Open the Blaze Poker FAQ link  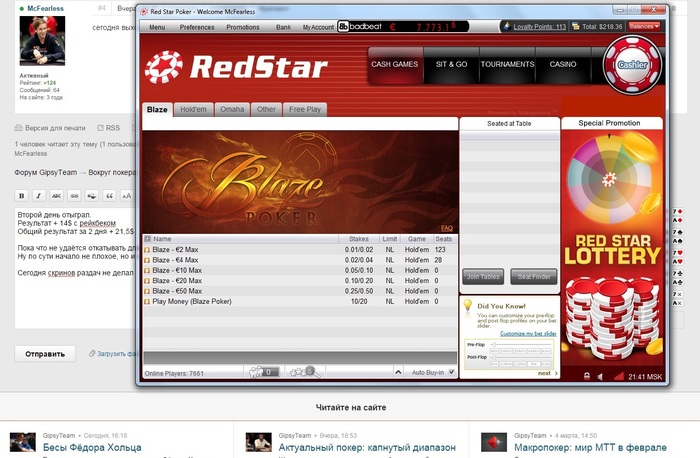click(x=446, y=228)
